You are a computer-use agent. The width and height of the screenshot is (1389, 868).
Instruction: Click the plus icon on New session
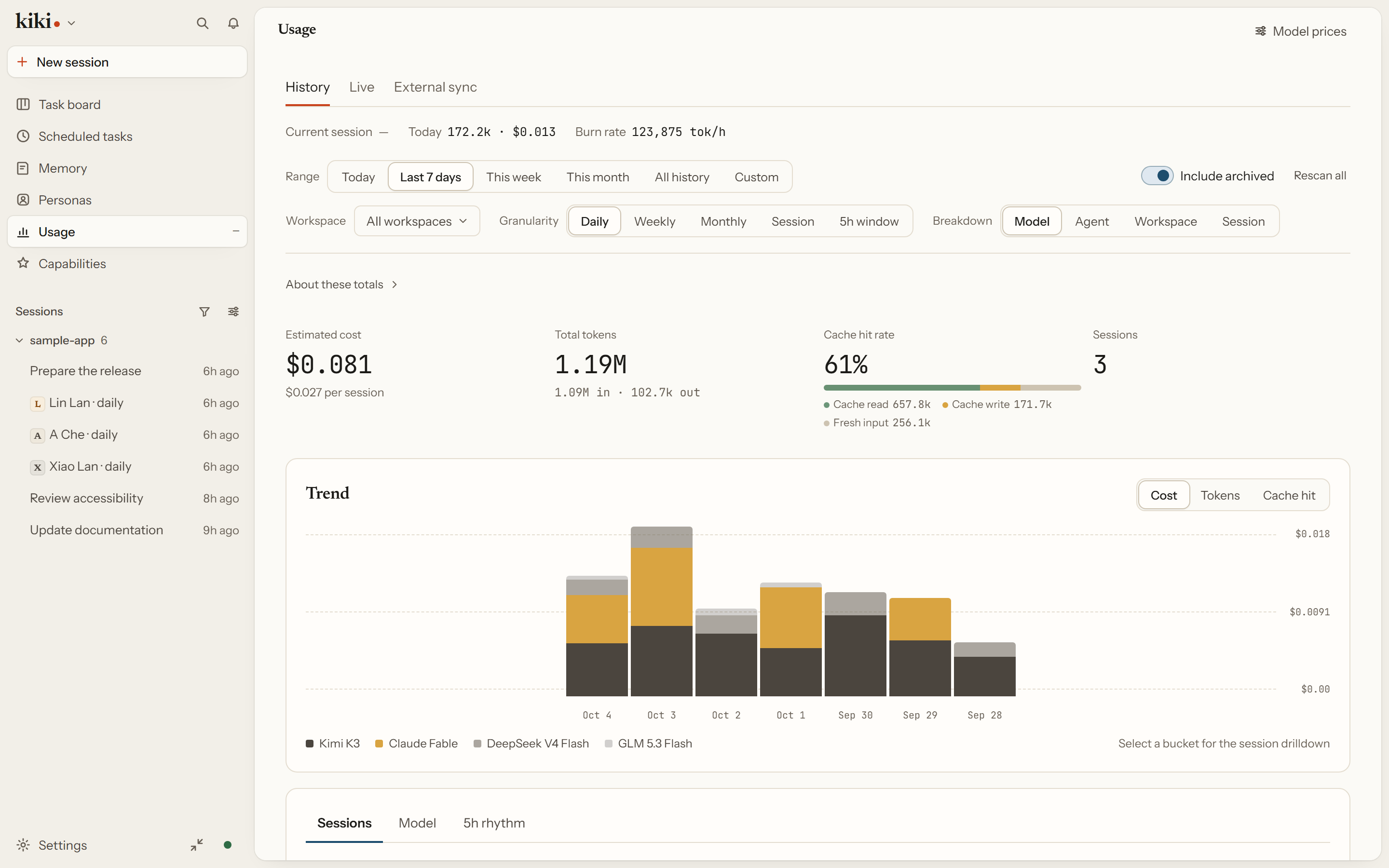[22, 61]
